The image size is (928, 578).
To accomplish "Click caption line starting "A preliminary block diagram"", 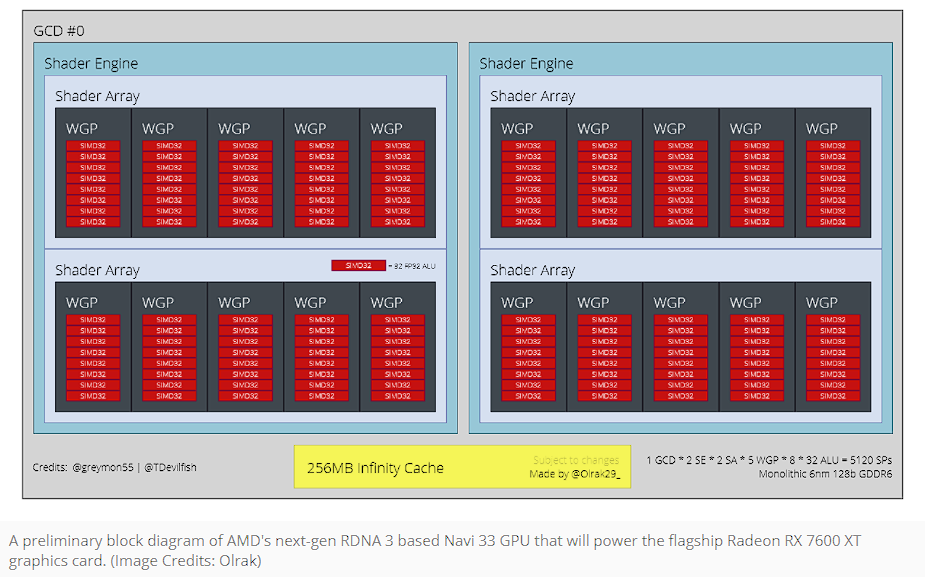I will pos(435,541).
